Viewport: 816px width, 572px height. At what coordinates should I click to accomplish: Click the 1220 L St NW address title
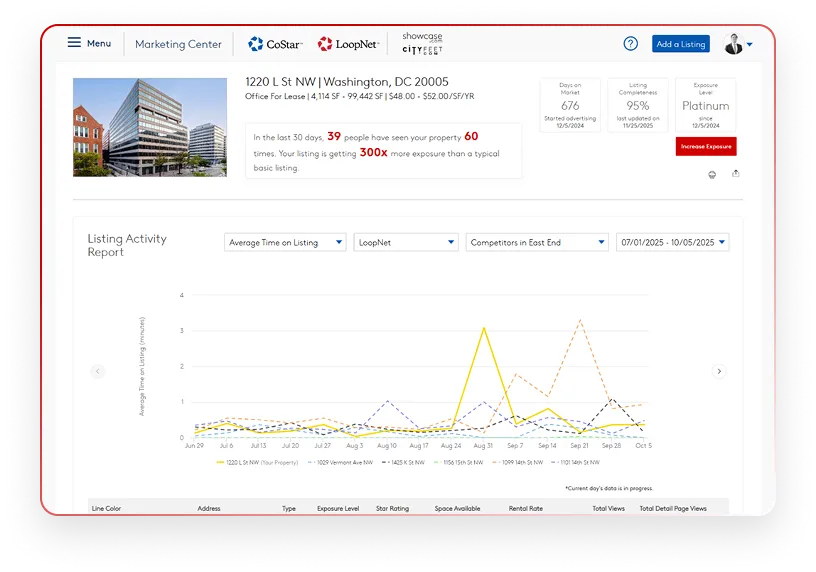click(x=347, y=82)
